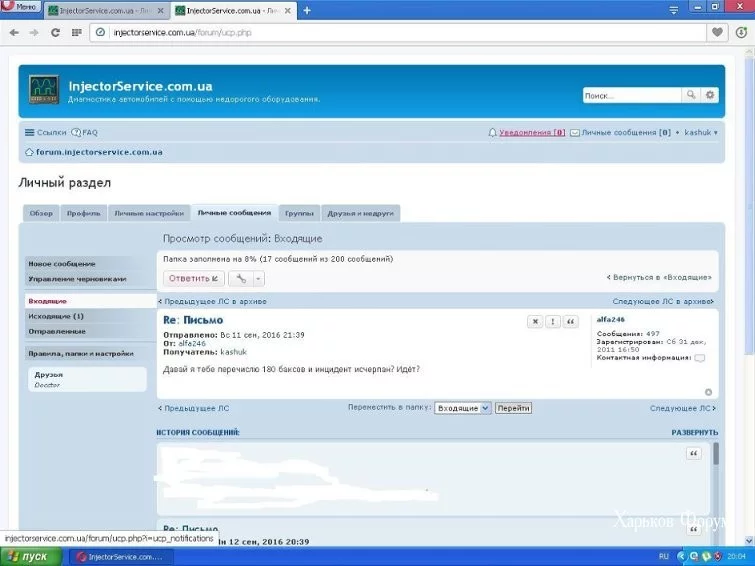Close the active InjectorService browser tab

(287, 11)
